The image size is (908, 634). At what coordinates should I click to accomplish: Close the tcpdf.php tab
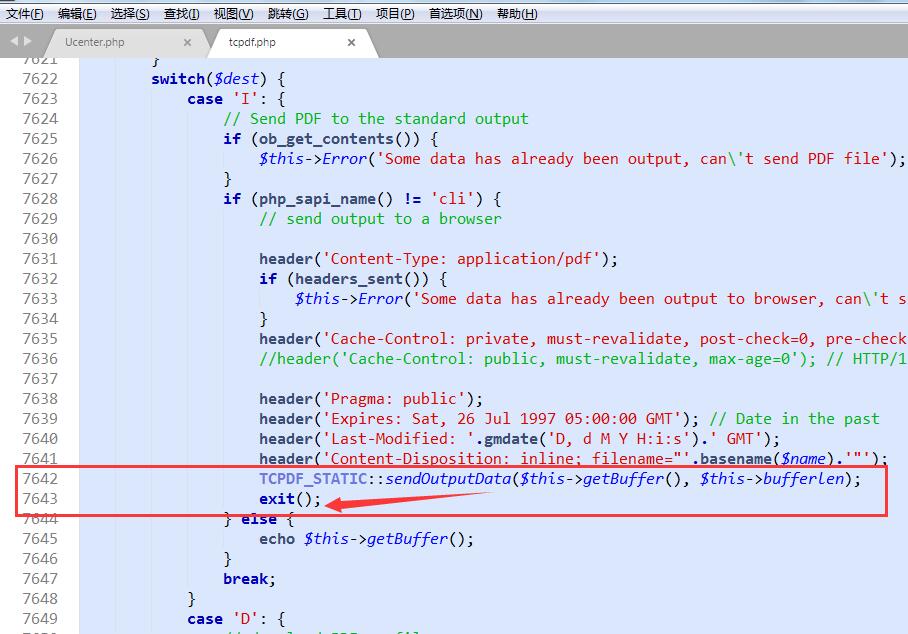click(351, 43)
